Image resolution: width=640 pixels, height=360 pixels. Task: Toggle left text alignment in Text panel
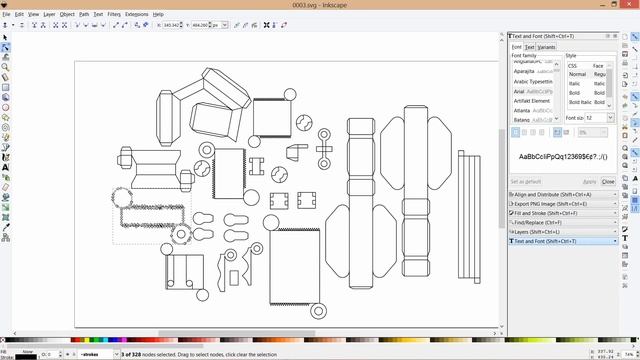pos(516,132)
